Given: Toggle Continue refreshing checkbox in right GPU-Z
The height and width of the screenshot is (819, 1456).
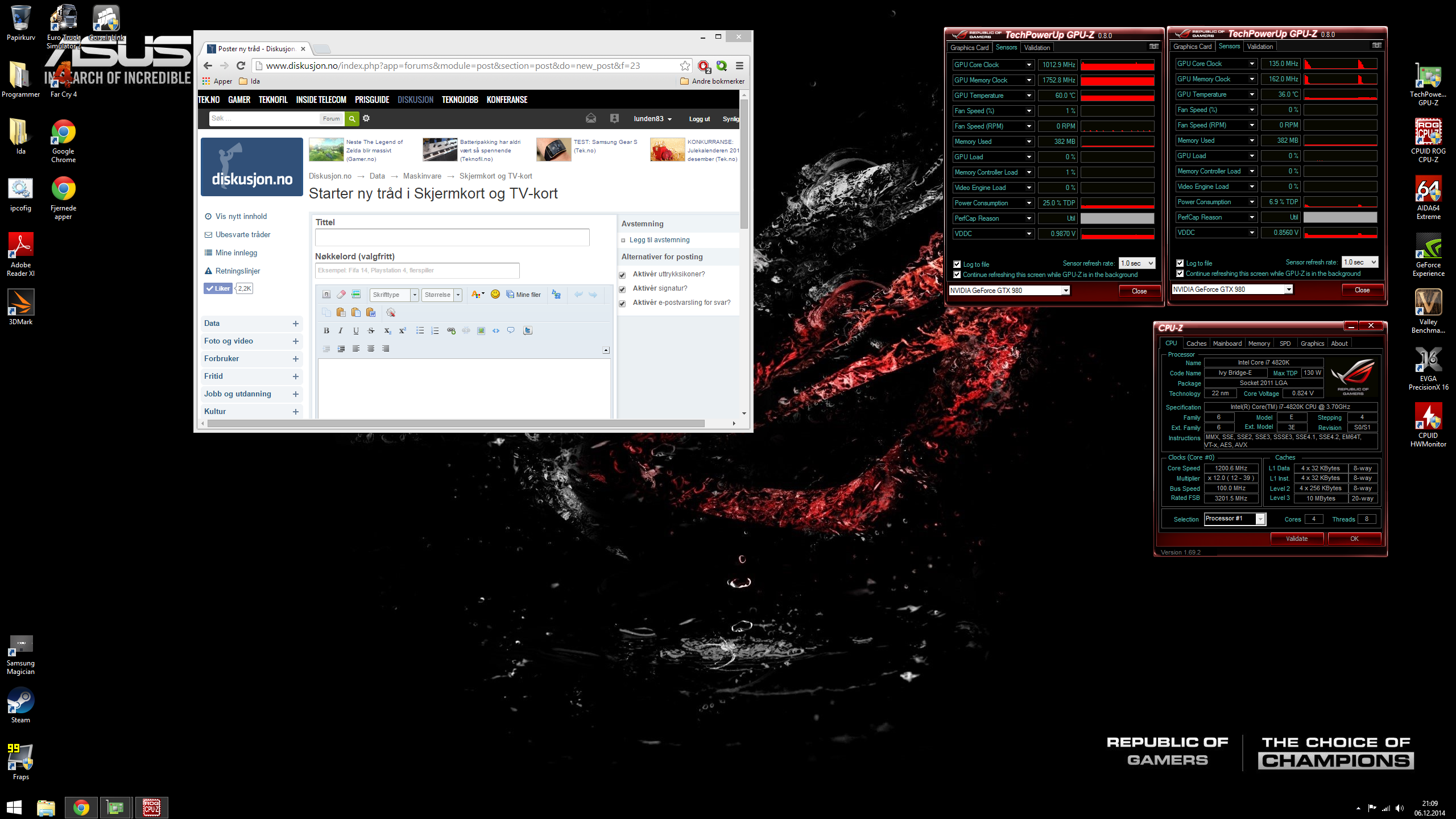Looking at the screenshot, I should pos(1180,274).
